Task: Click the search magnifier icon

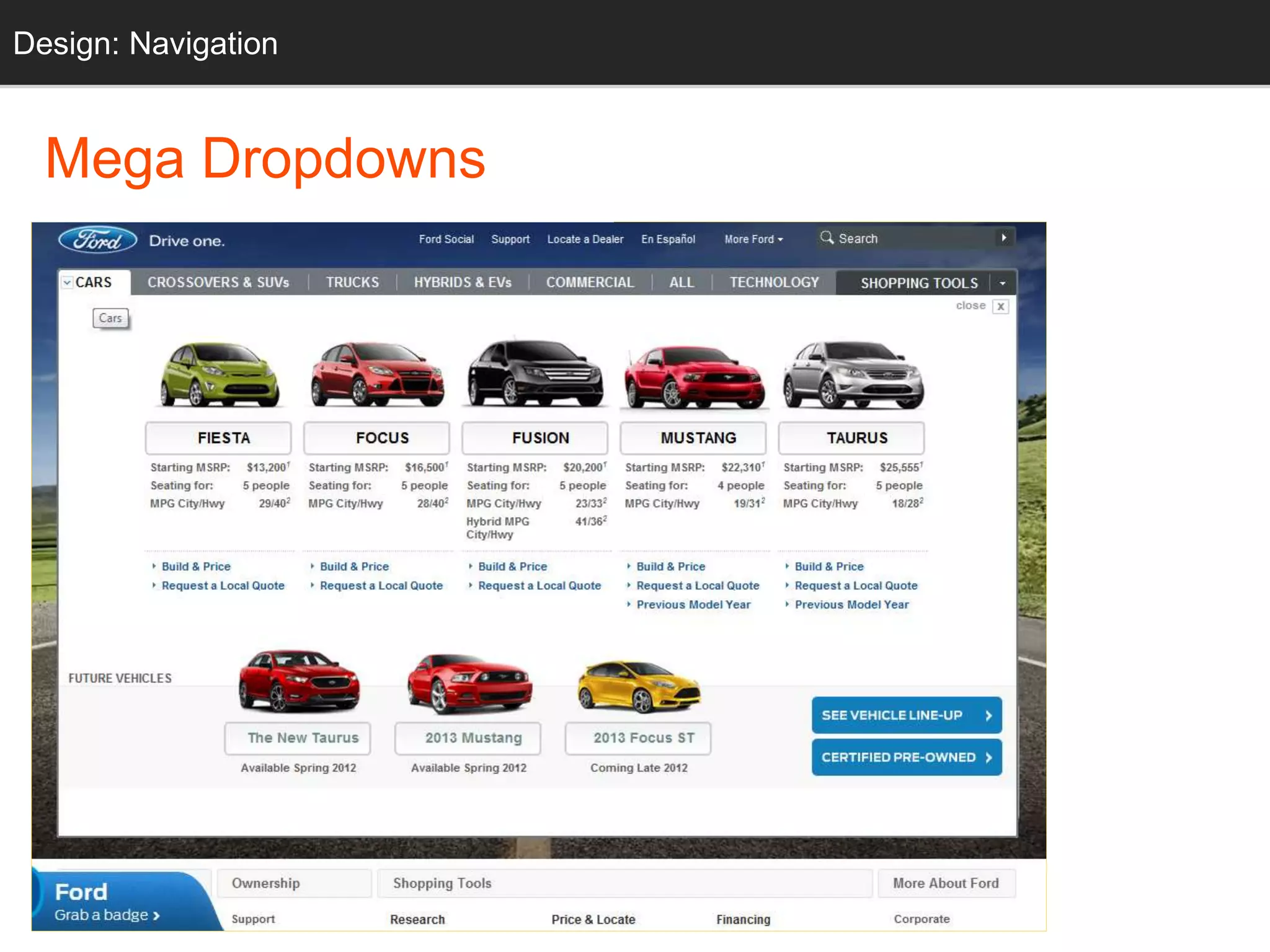Action: (x=827, y=238)
